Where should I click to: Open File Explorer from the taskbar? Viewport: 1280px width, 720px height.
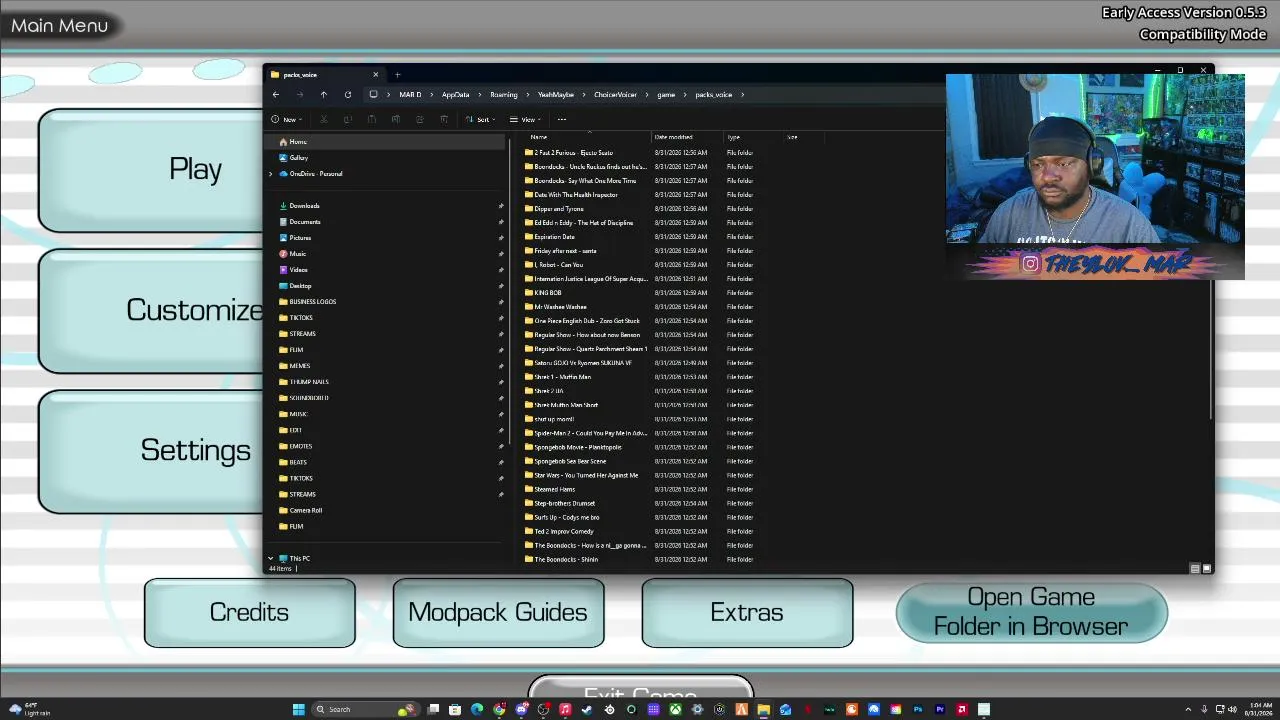[x=763, y=710]
